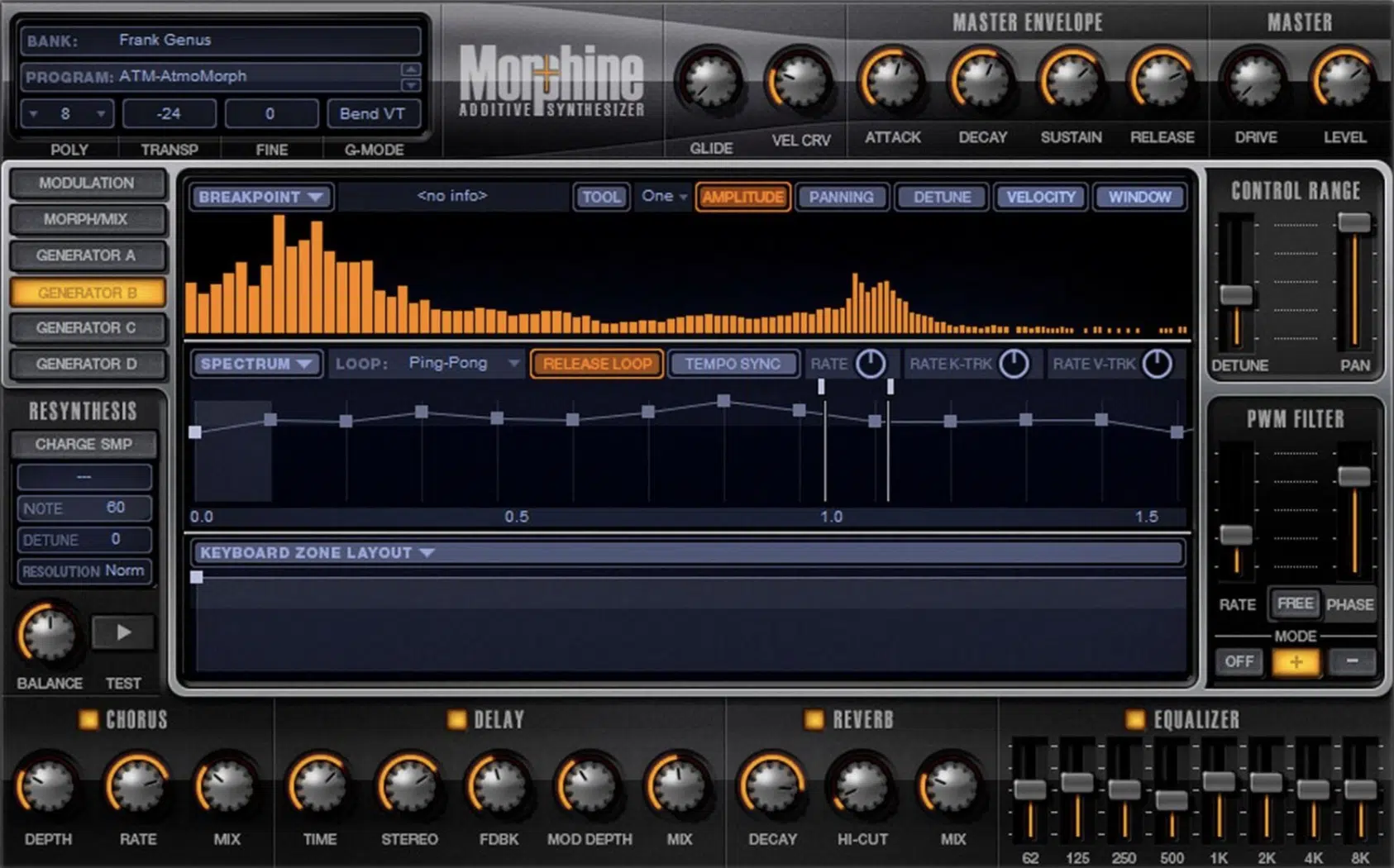Click the Charge SMP button
1394x868 pixels.
pos(84,444)
